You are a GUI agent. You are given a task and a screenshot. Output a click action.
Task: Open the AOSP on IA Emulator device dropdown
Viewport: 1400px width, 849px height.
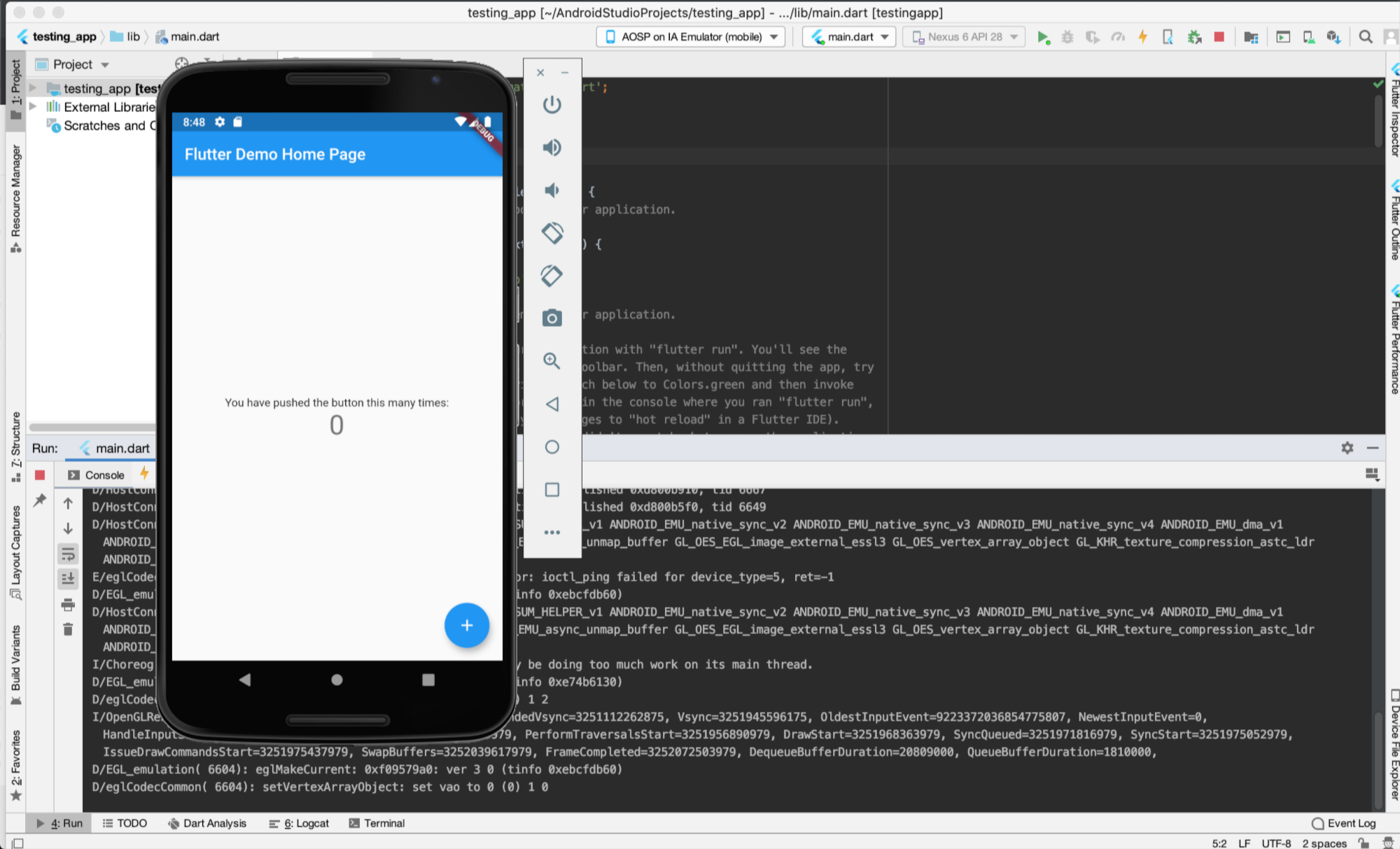tap(689, 37)
